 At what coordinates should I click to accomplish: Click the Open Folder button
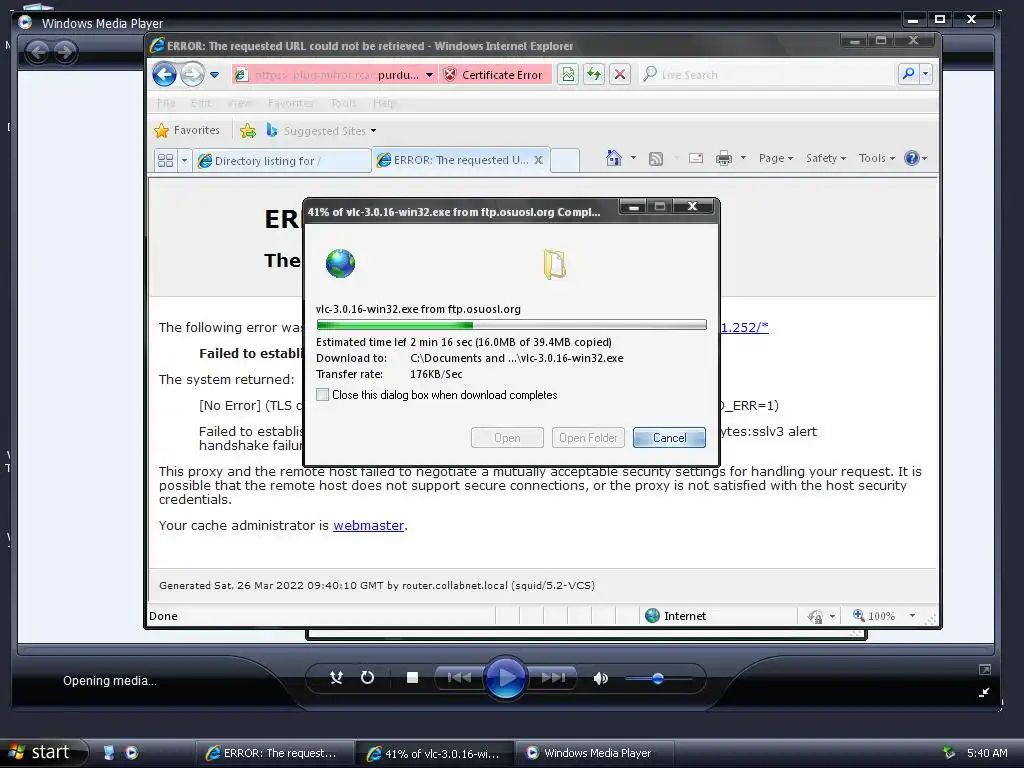(588, 438)
